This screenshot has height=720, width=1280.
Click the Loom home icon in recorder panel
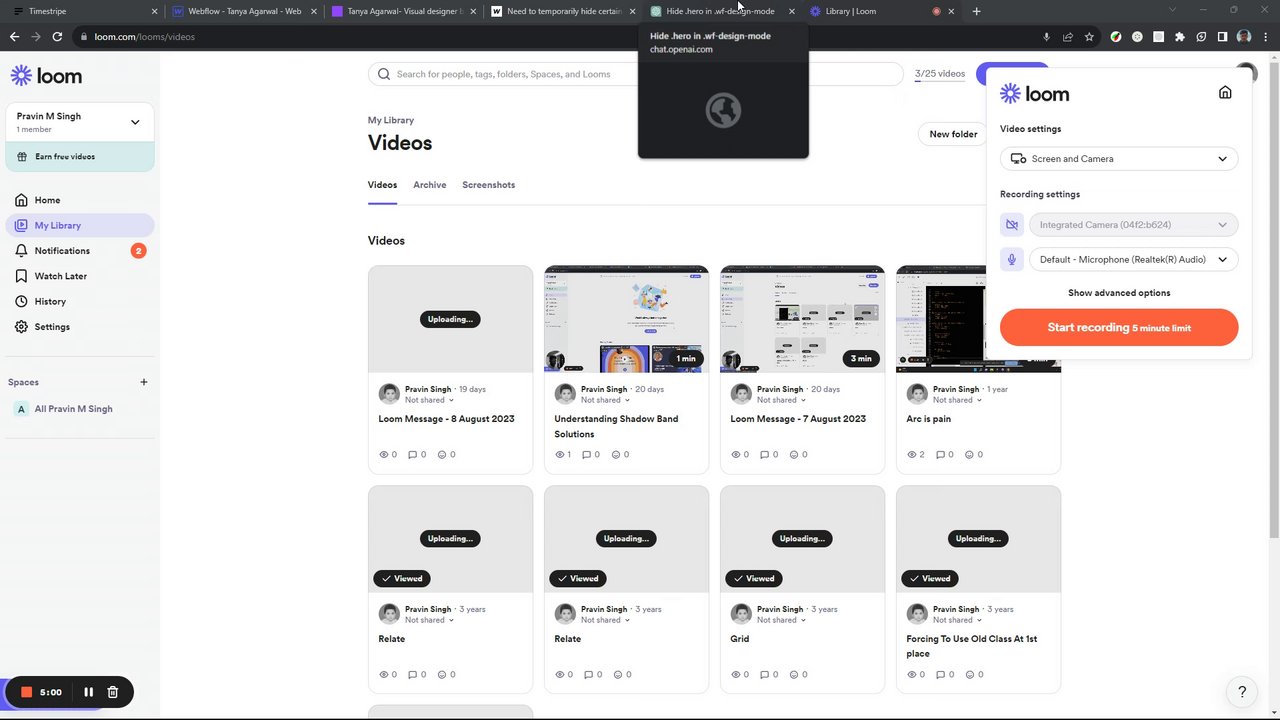click(x=1225, y=92)
